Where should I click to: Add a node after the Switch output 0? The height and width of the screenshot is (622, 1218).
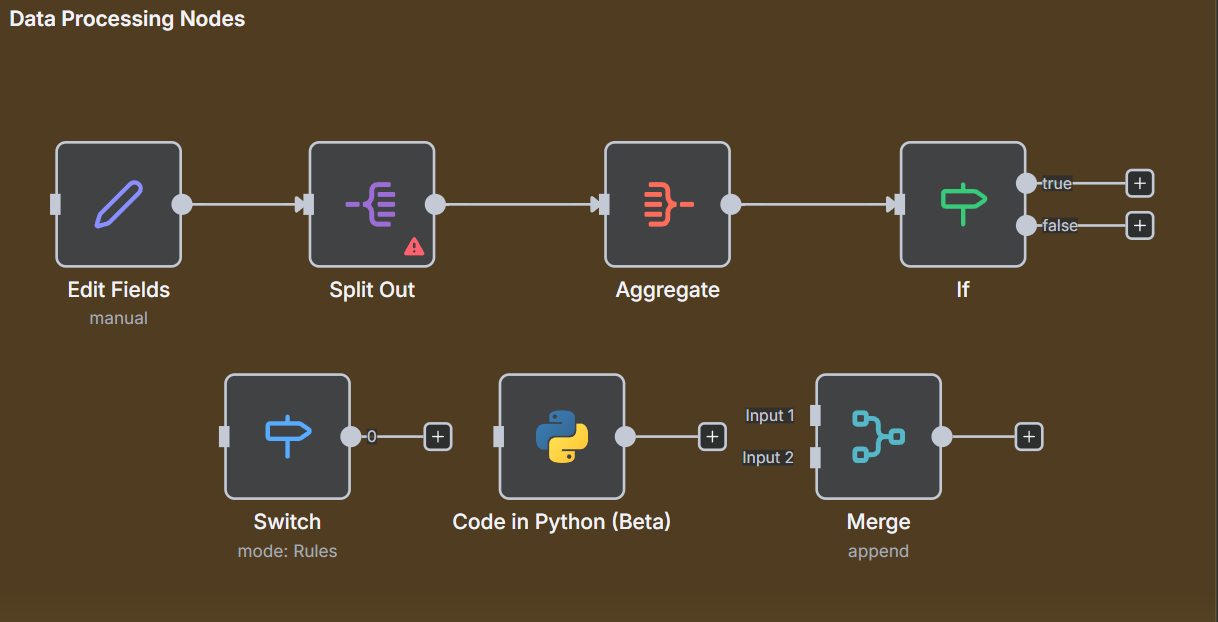pos(437,436)
